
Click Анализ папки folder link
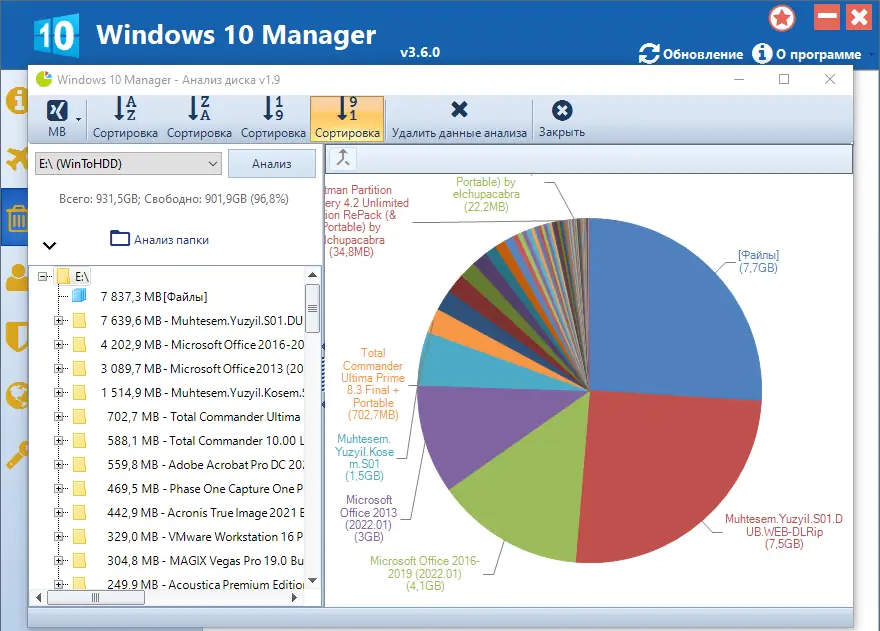(159, 239)
